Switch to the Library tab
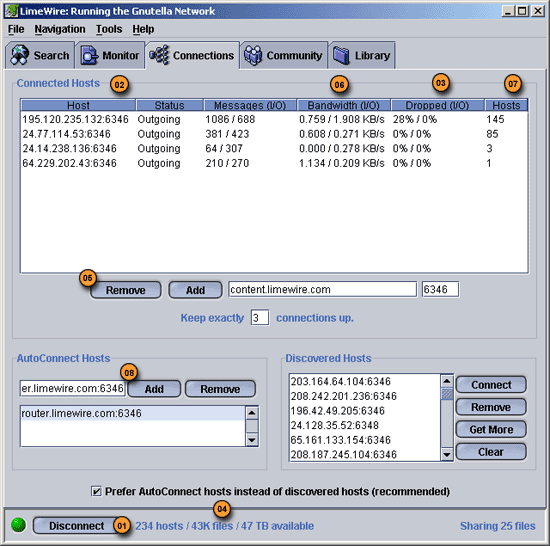Image resolution: width=550 pixels, height=546 pixels. 362,55
